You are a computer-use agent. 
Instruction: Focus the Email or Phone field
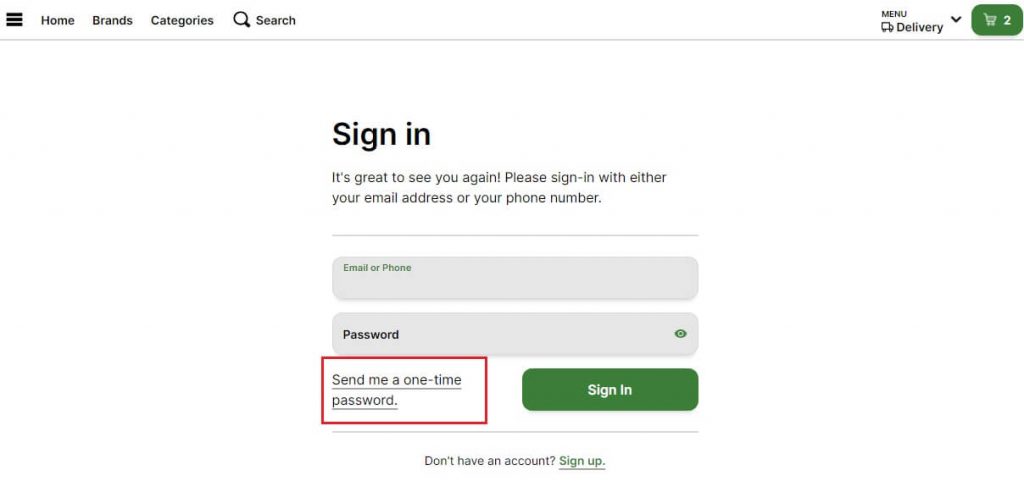click(x=515, y=277)
